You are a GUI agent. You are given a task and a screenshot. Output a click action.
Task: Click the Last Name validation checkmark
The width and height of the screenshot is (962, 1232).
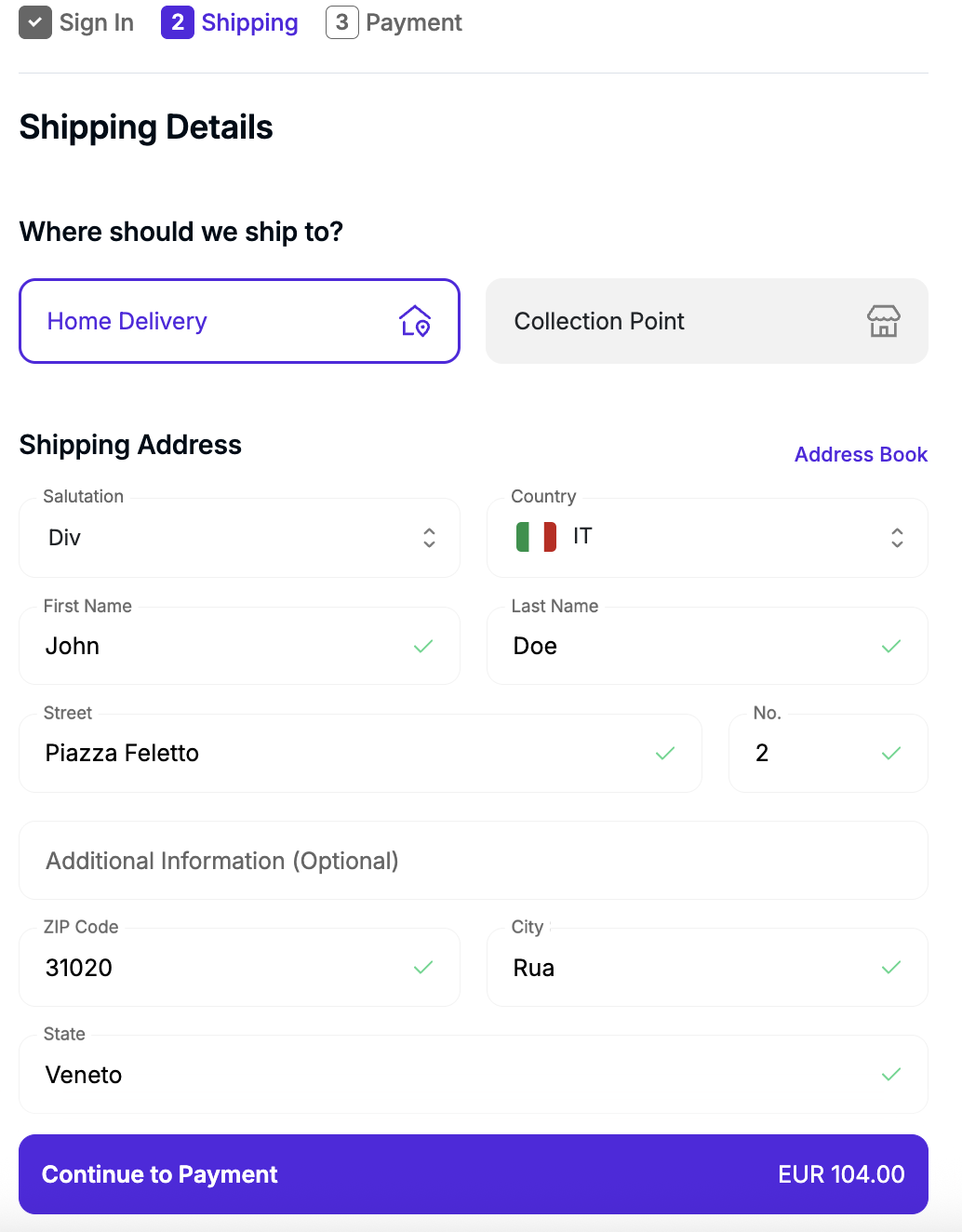(890, 646)
